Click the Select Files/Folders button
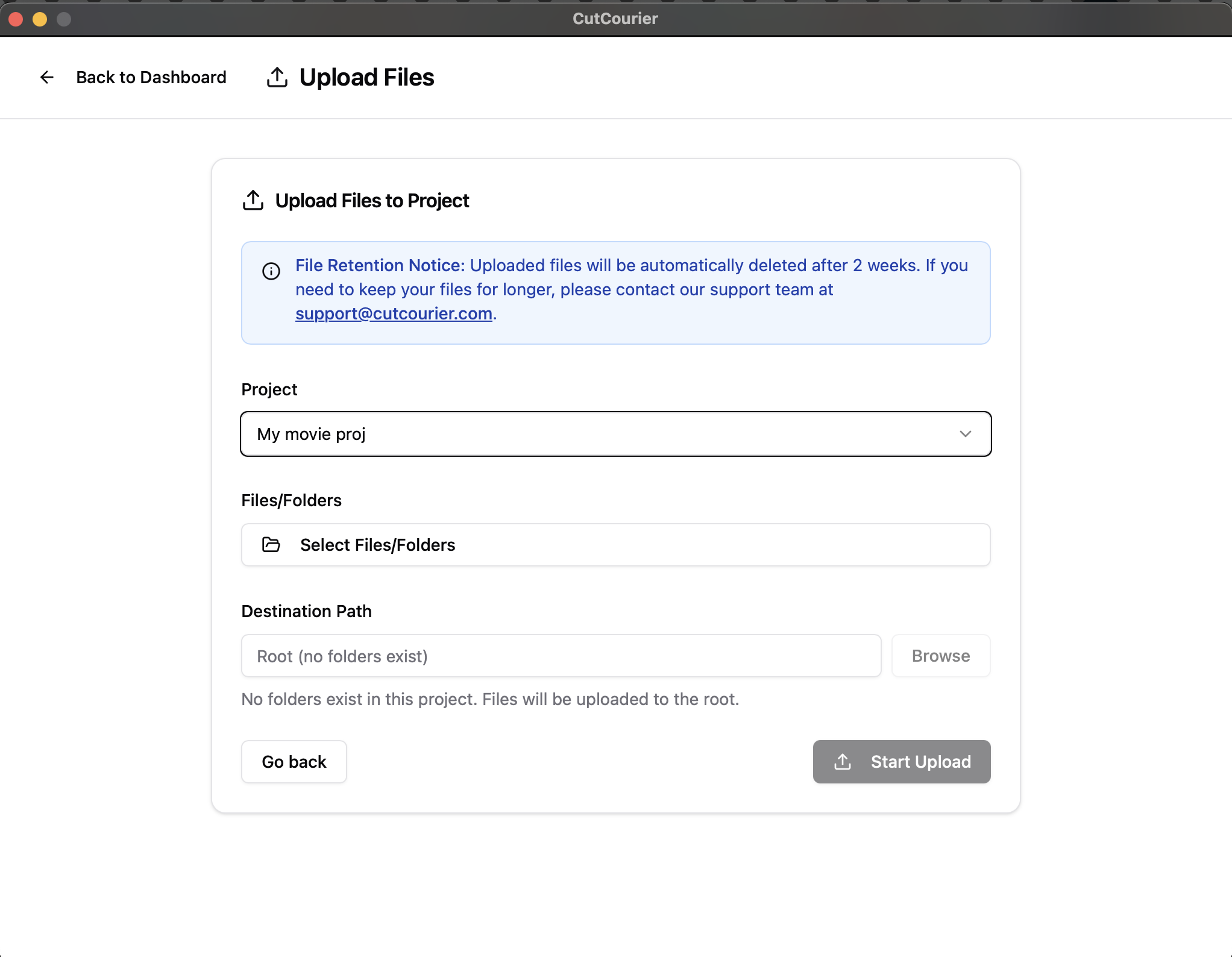This screenshot has height=957, width=1232. click(x=616, y=545)
